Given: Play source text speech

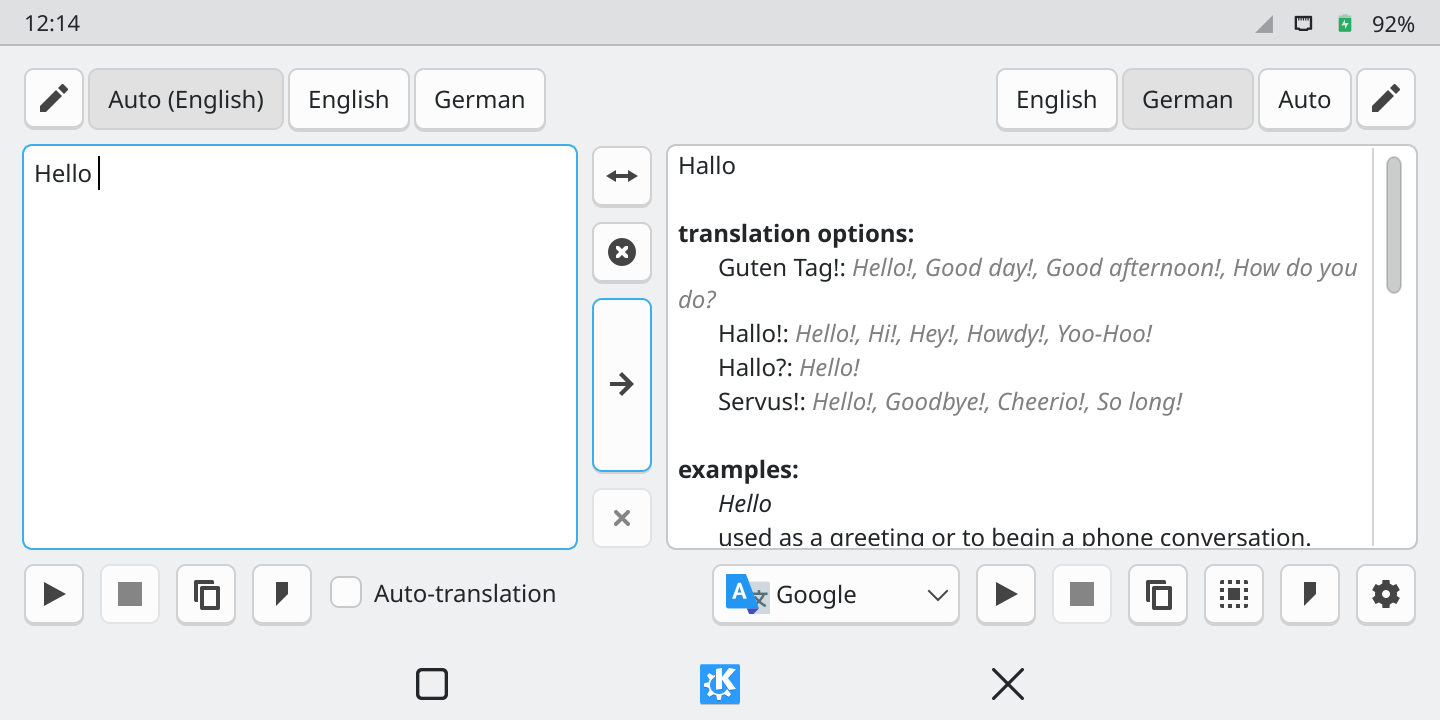Looking at the screenshot, I should pyautogui.click(x=54, y=595).
